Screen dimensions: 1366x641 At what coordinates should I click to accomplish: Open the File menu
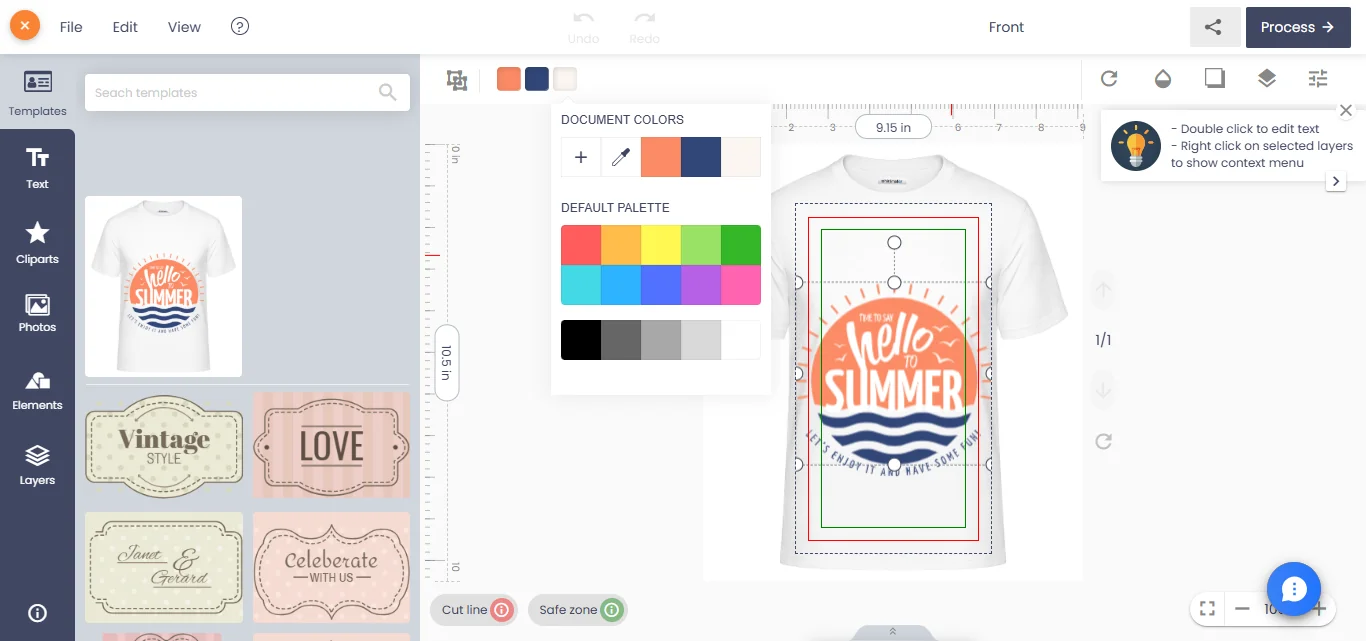pos(71,27)
